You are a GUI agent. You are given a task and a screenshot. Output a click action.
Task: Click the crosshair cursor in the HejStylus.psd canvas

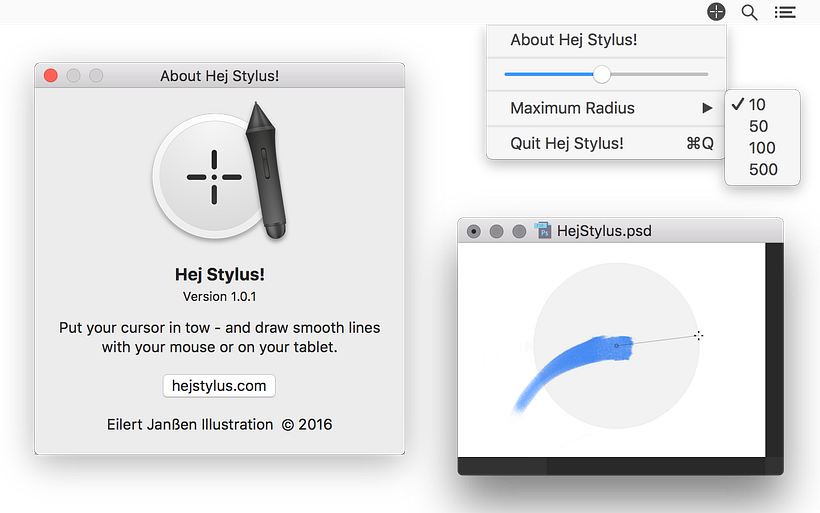(699, 336)
